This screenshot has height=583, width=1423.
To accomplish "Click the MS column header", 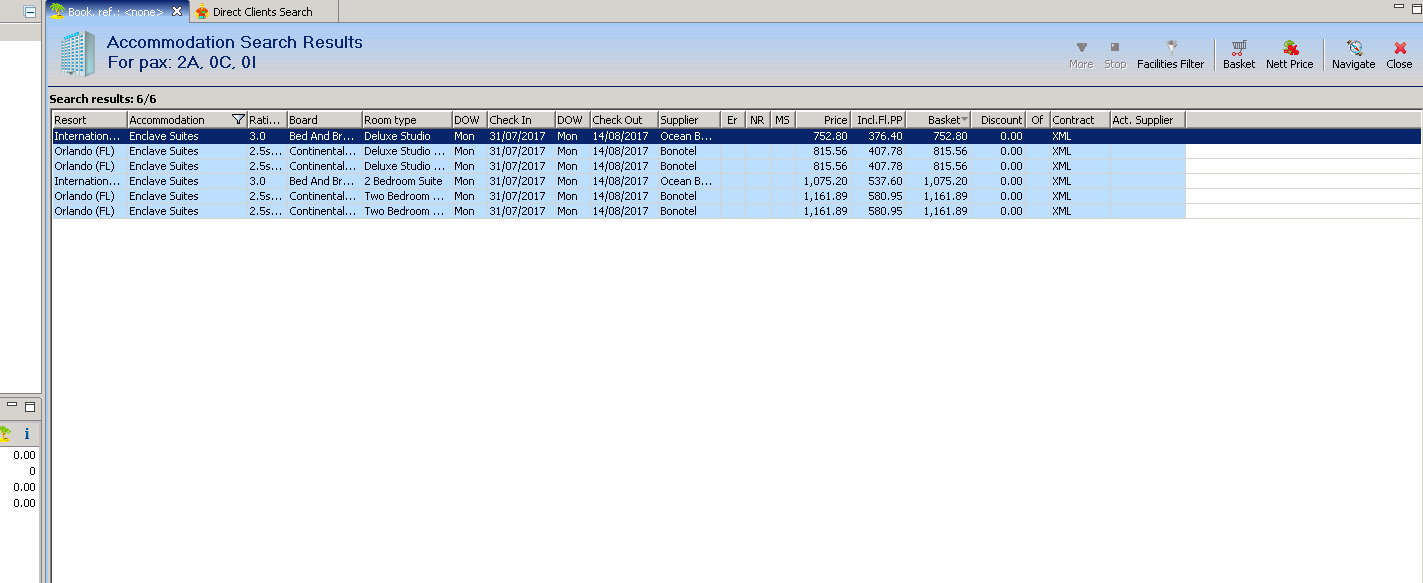I will pos(783,120).
